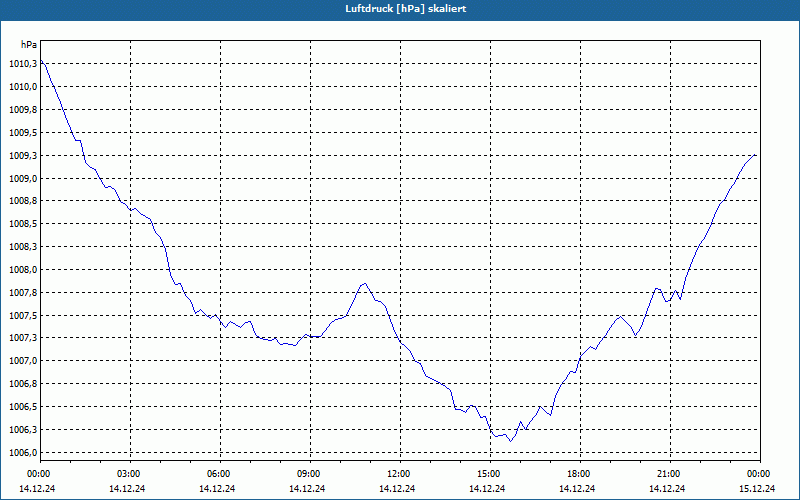Click the 14.12.24 date under 06:00
The image size is (800, 500).
(217, 488)
